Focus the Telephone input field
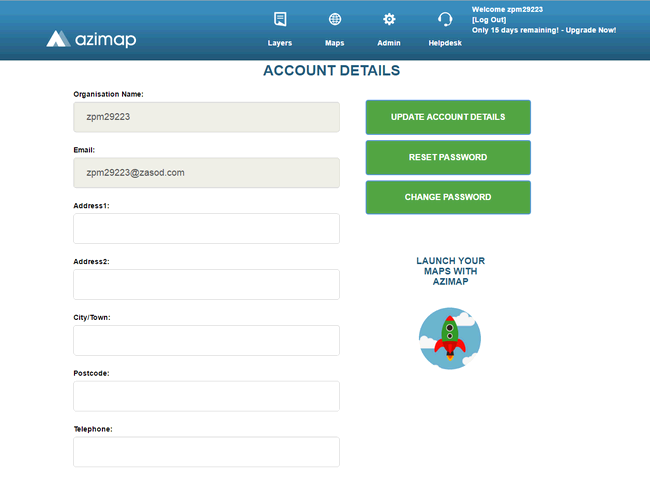650x491 pixels. [x=206, y=452]
